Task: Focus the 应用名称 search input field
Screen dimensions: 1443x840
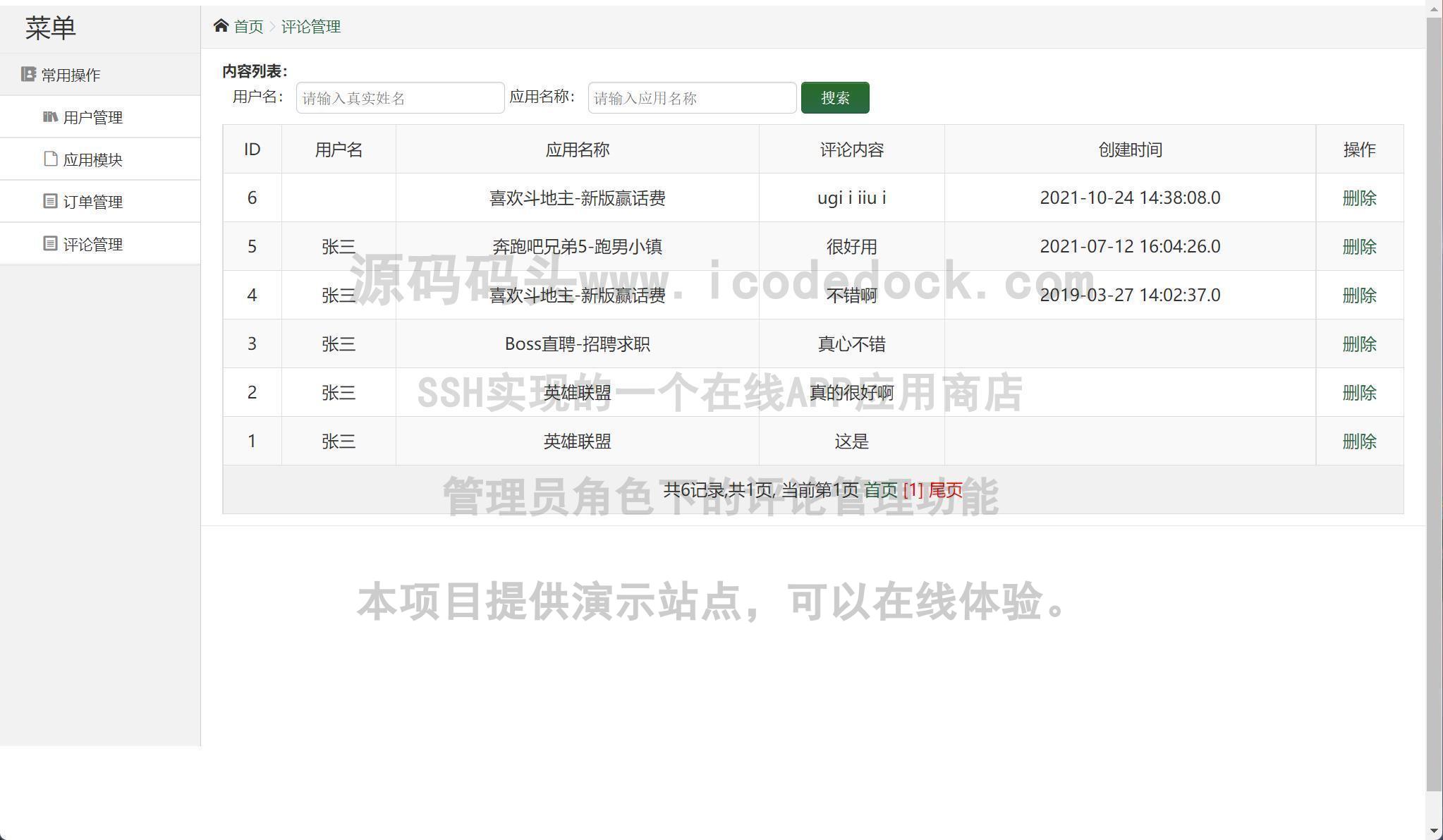Action: 692,98
